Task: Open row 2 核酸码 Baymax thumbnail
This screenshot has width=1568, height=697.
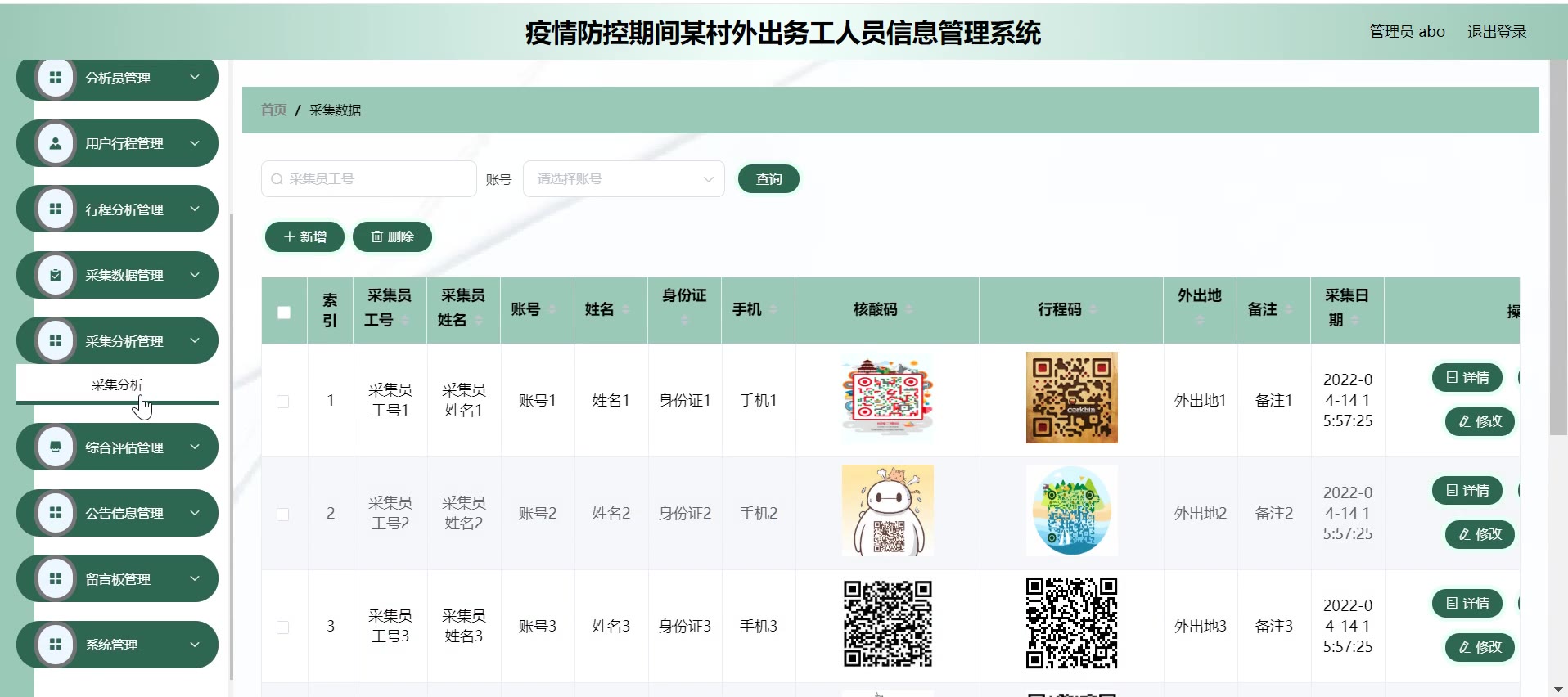Action: point(888,510)
